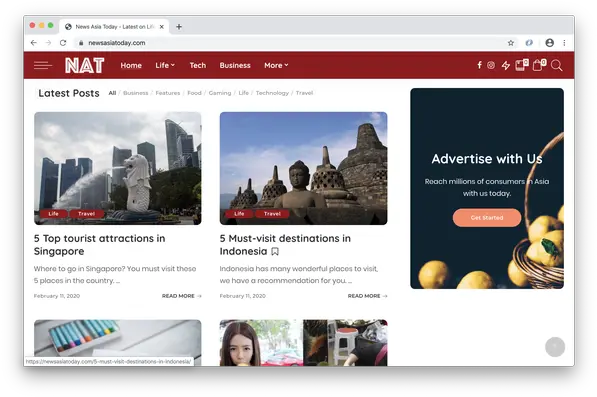Image resolution: width=597 pixels, height=397 pixels.
Task: Open the browser profile account icon
Action: tap(549, 43)
